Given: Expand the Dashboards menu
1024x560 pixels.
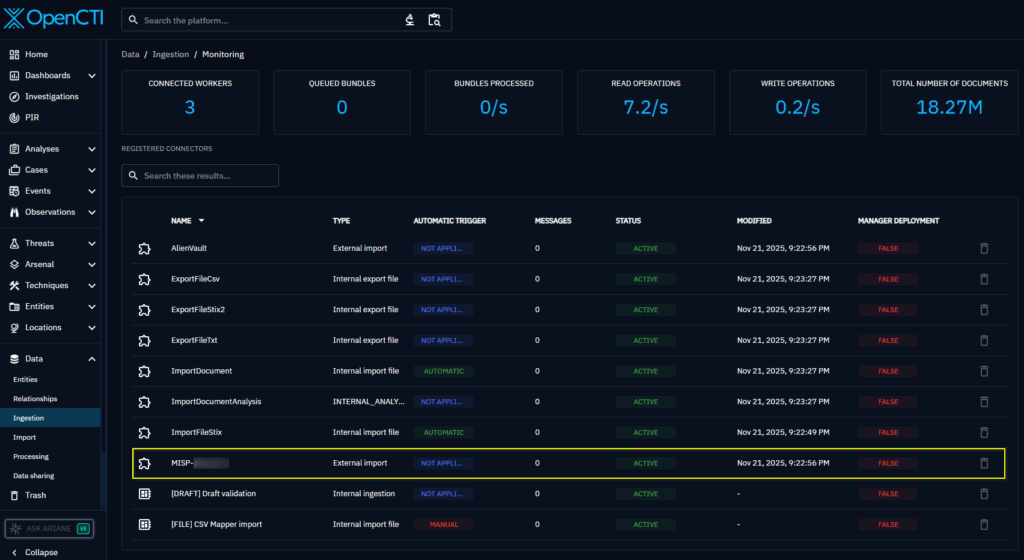Looking at the screenshot, I should click(91, 75).
